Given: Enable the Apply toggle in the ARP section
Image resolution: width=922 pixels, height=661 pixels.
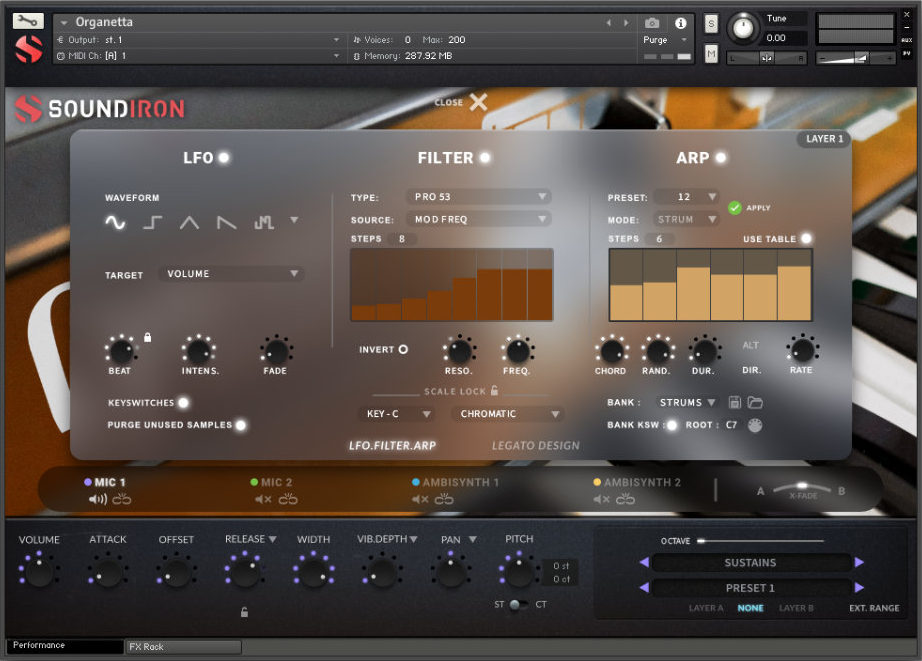Looking at the screenshot, I should (736, 208).
